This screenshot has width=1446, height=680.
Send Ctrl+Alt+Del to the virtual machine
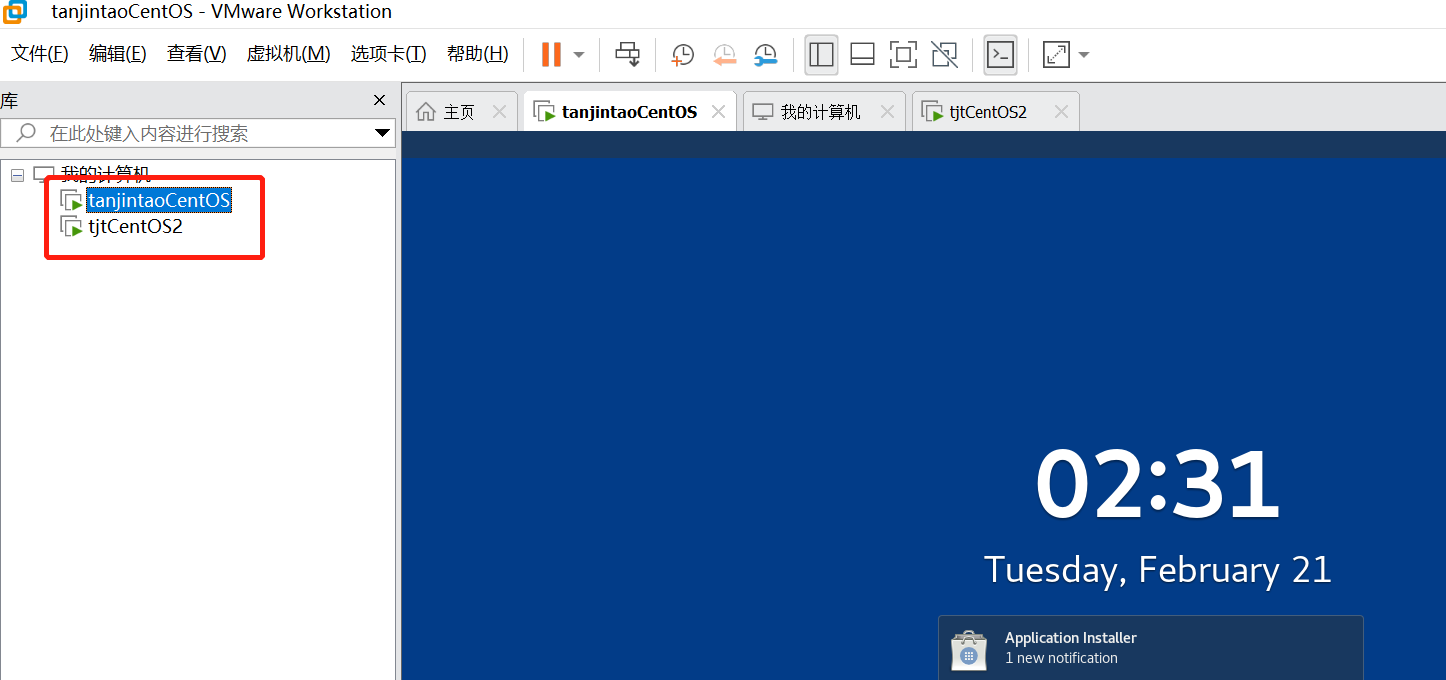point(627,54)
